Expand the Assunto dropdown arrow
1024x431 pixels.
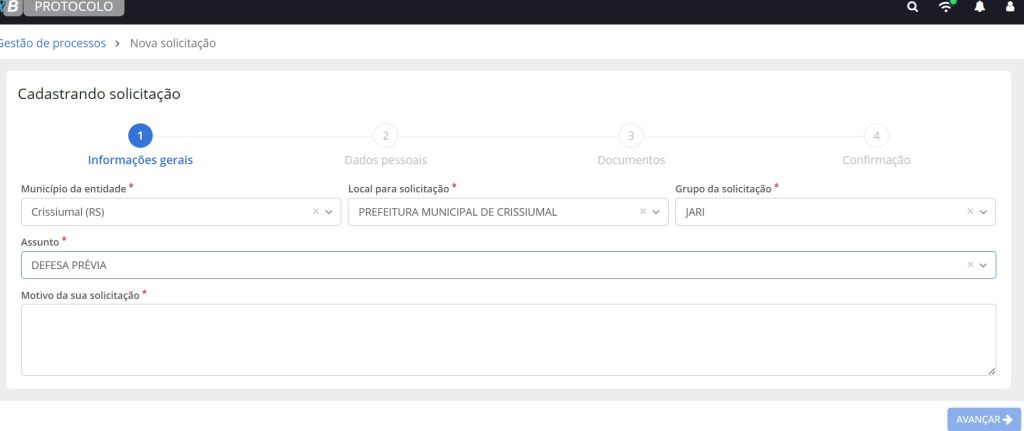pos(983,265)
